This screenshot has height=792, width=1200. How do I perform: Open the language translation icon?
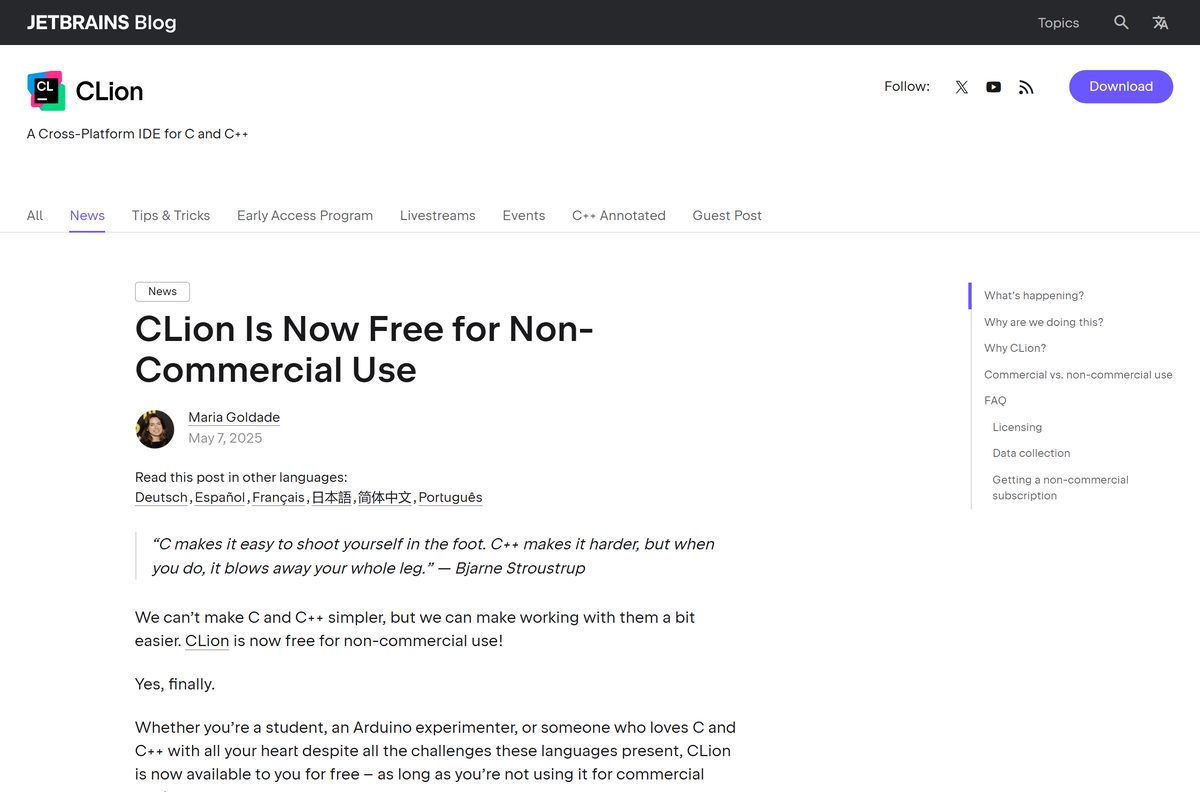point(1160,22)
